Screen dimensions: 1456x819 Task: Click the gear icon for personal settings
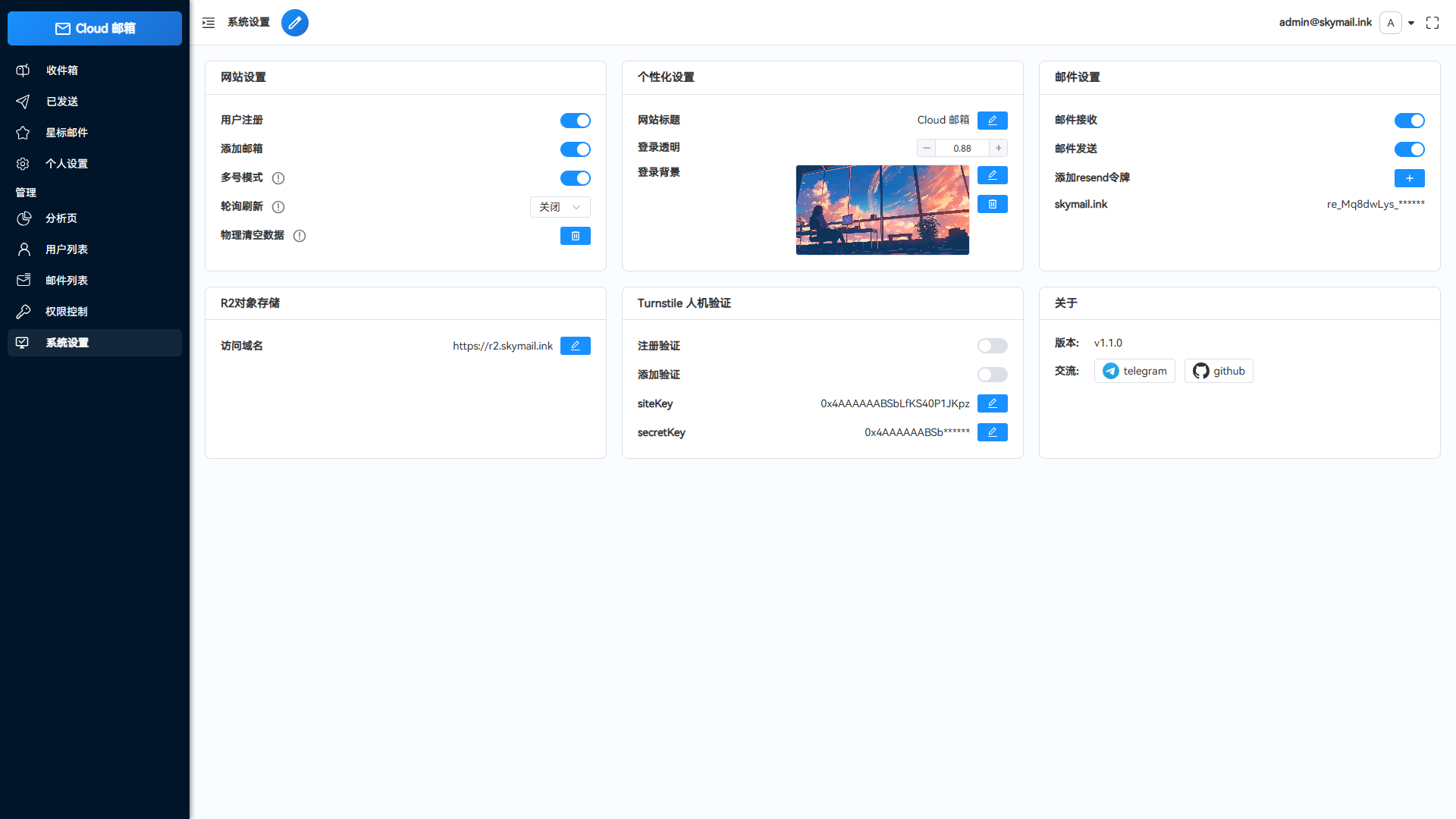click(x=23, y=163)
